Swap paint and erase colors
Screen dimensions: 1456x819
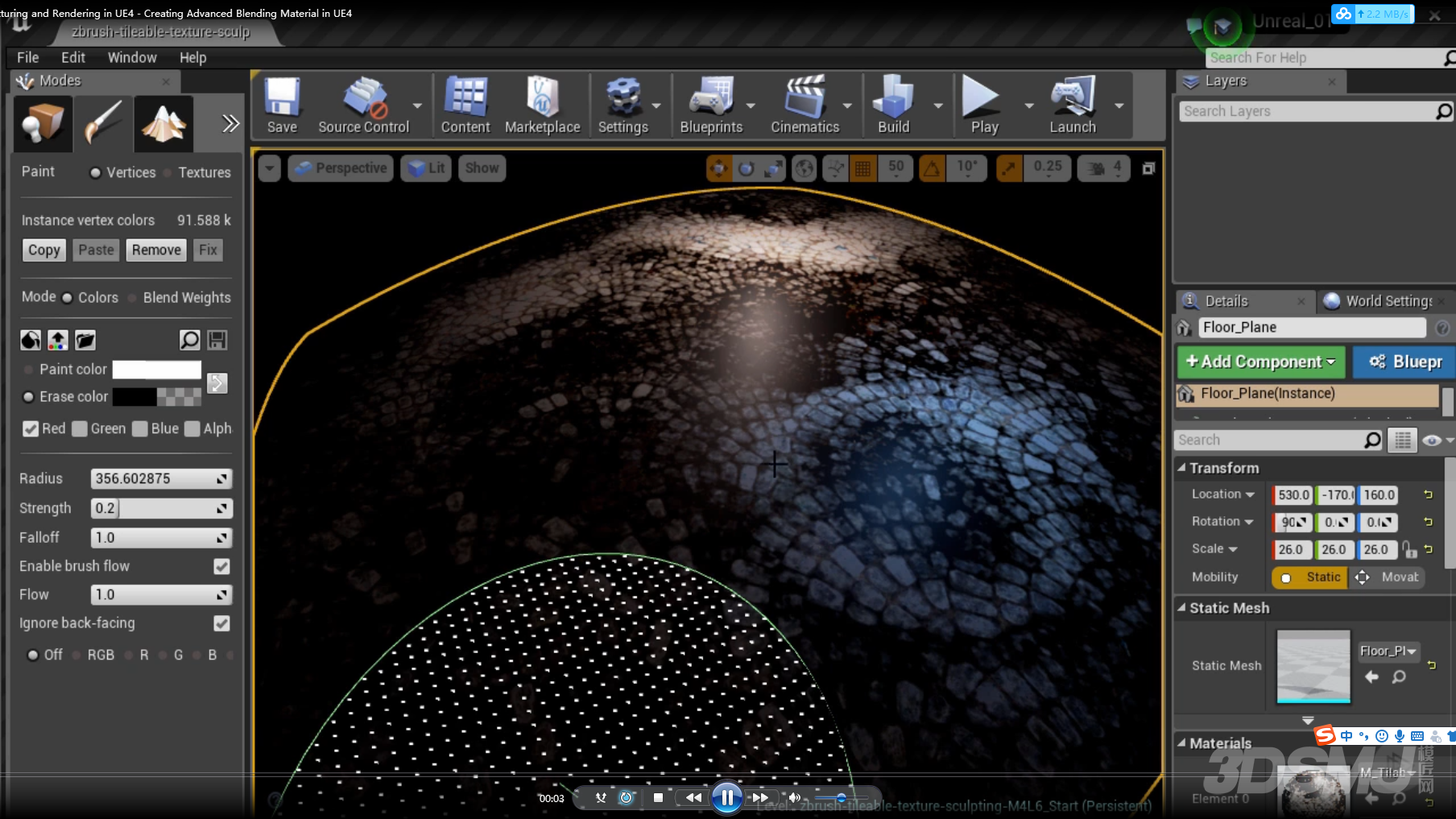217,383
